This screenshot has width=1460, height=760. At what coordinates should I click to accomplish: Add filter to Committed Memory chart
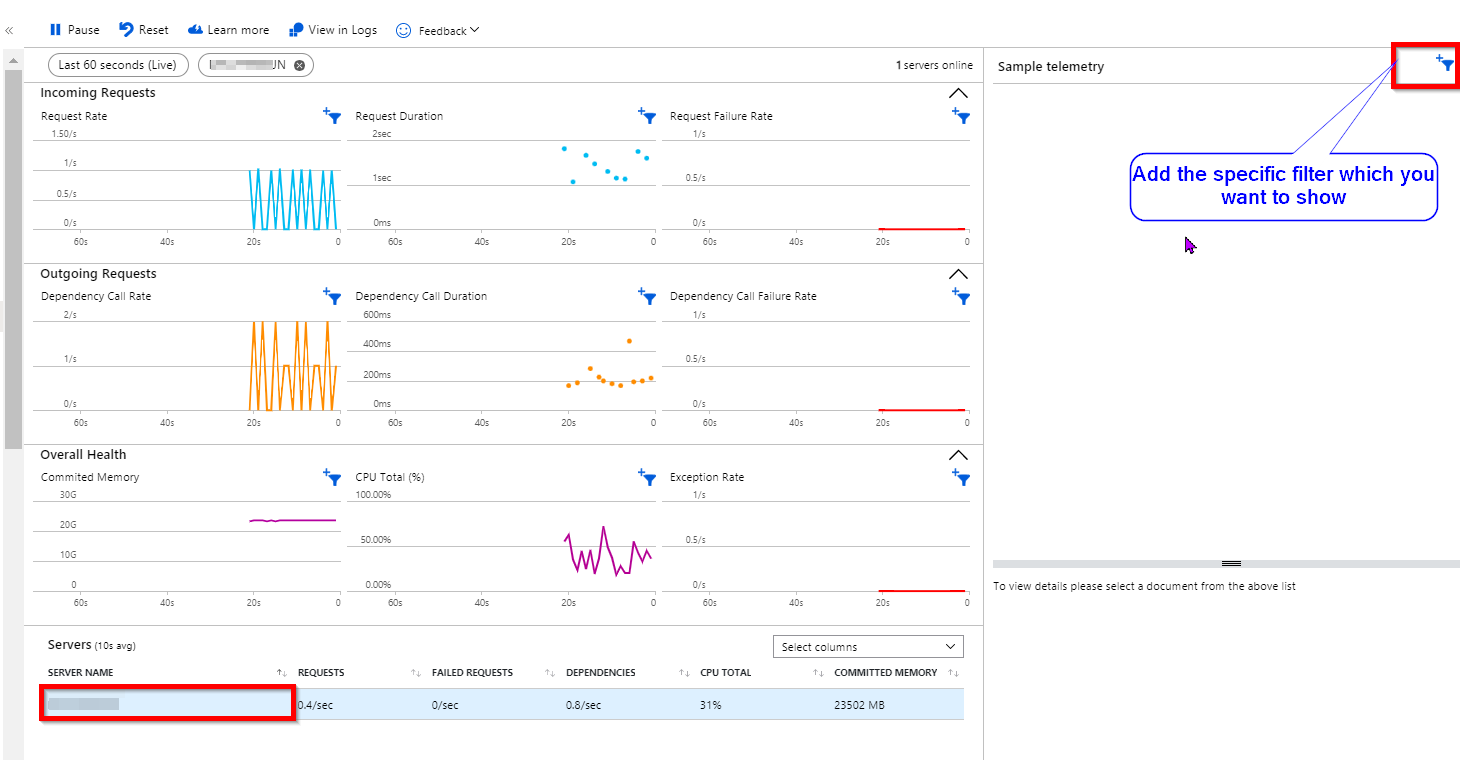(x=333, y=477)
